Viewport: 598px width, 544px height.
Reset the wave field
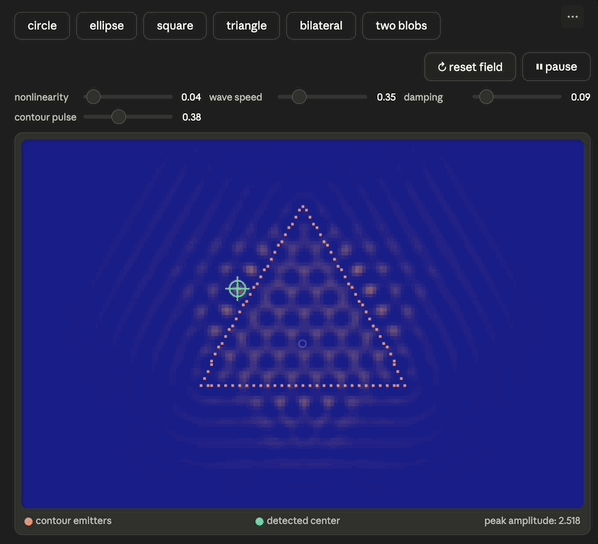(x=470, y=67)
